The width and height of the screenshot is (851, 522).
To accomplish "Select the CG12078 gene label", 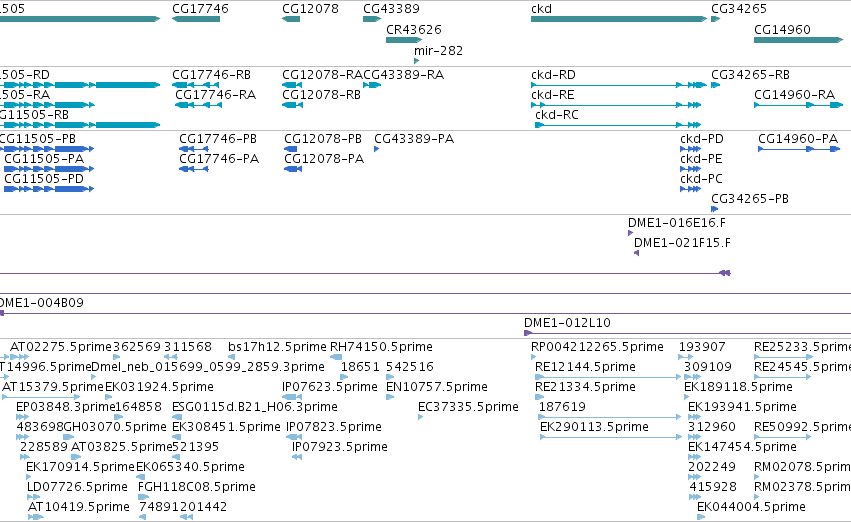I will pos(310,9).
